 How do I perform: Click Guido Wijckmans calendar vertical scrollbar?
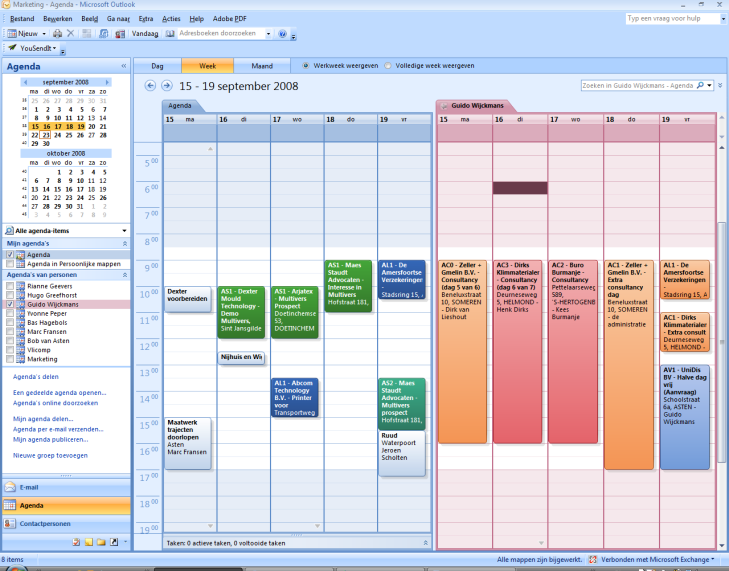tap(722, 342)
